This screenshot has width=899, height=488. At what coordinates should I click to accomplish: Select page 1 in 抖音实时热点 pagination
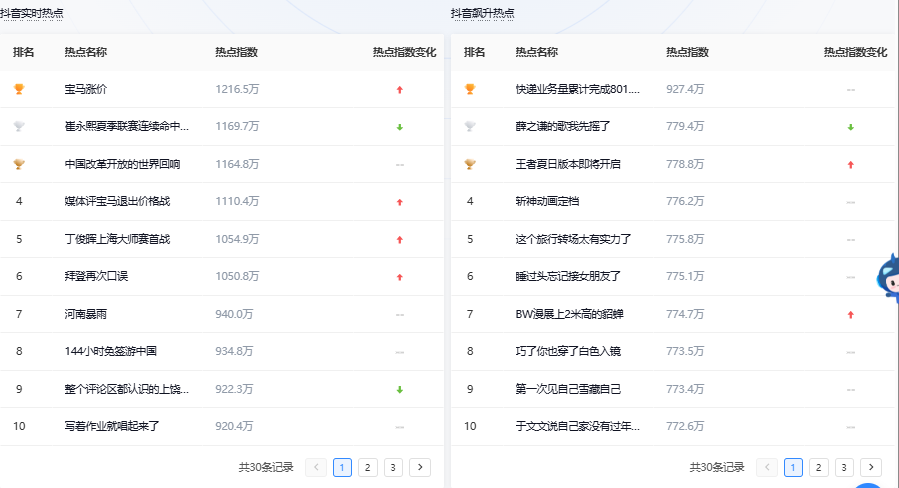tap(342, 467)
